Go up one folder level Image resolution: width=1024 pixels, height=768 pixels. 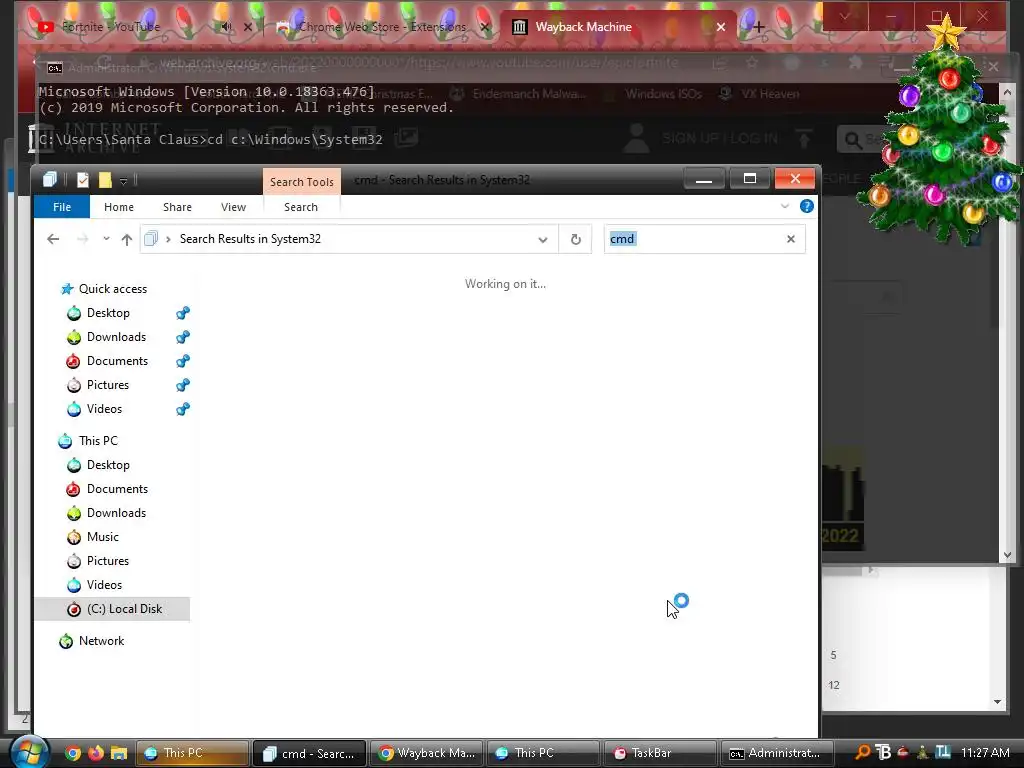click(127, 239)
